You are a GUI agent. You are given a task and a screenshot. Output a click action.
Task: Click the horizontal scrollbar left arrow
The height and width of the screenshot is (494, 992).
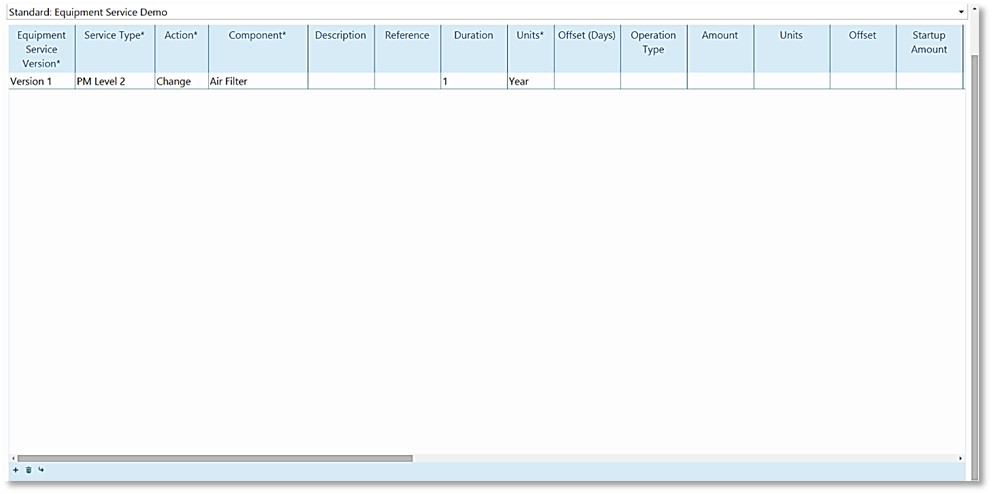[13, 458]
